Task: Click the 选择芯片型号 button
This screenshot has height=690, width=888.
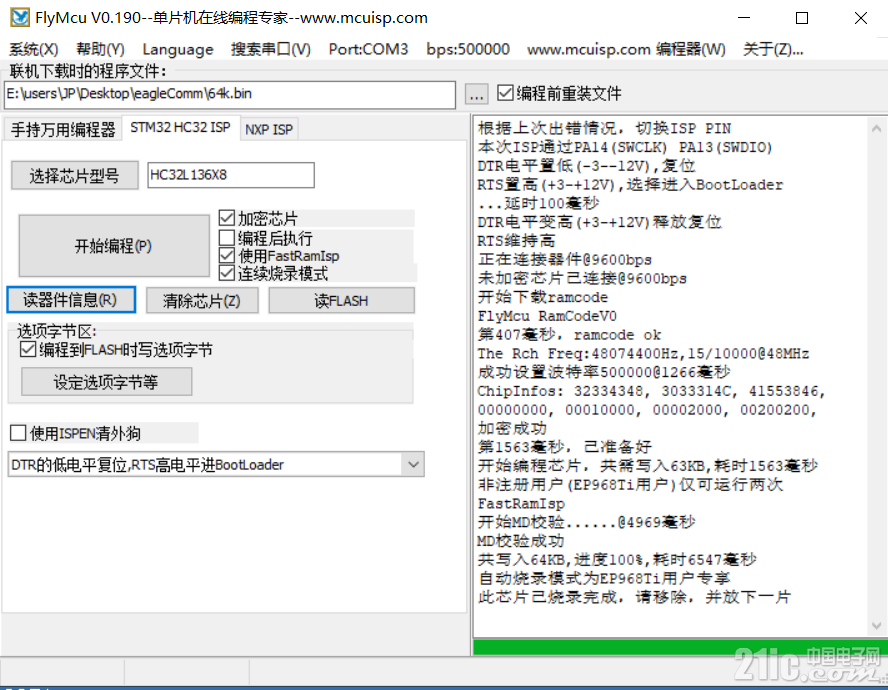Action: 74,176
